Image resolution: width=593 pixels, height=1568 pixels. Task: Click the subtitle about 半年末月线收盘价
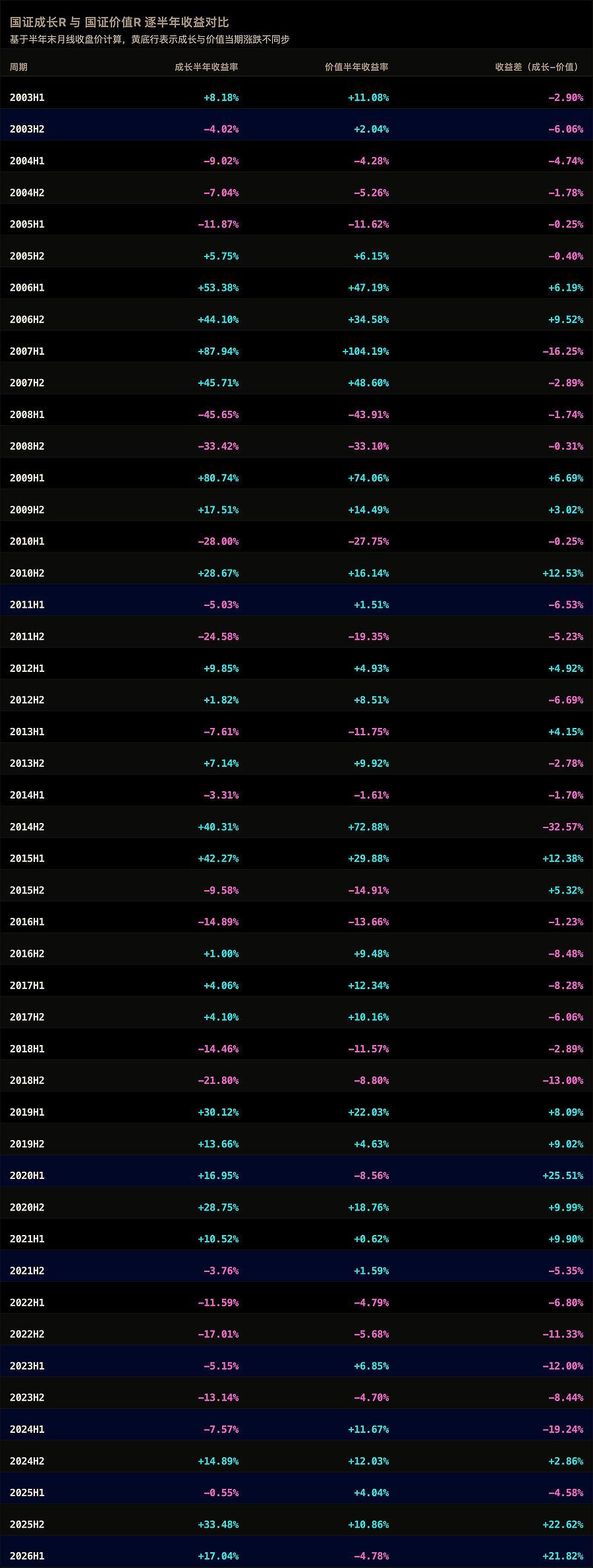150,40
